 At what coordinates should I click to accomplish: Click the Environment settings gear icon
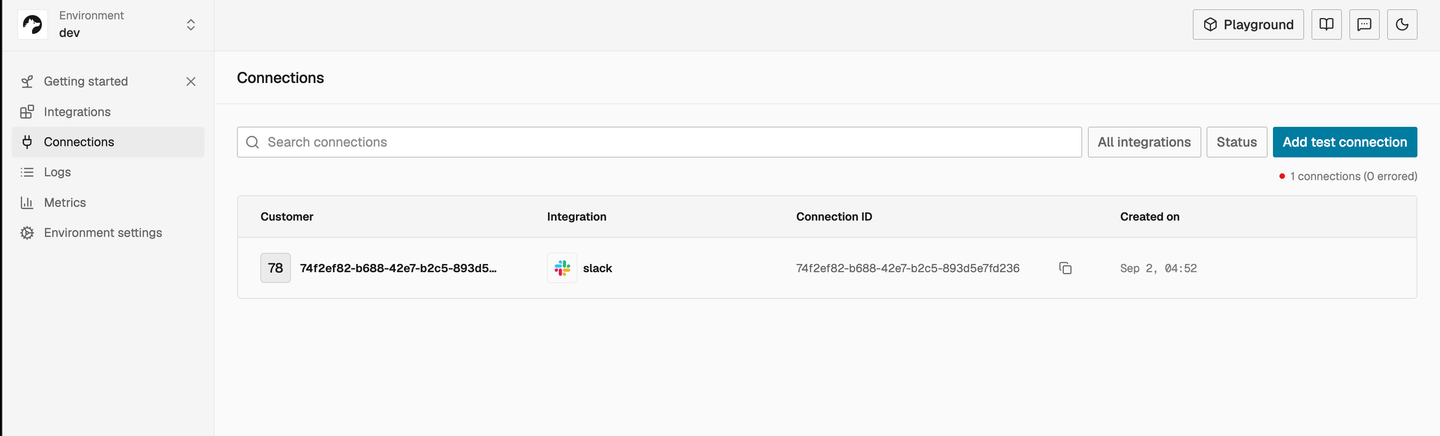[27, 233]
